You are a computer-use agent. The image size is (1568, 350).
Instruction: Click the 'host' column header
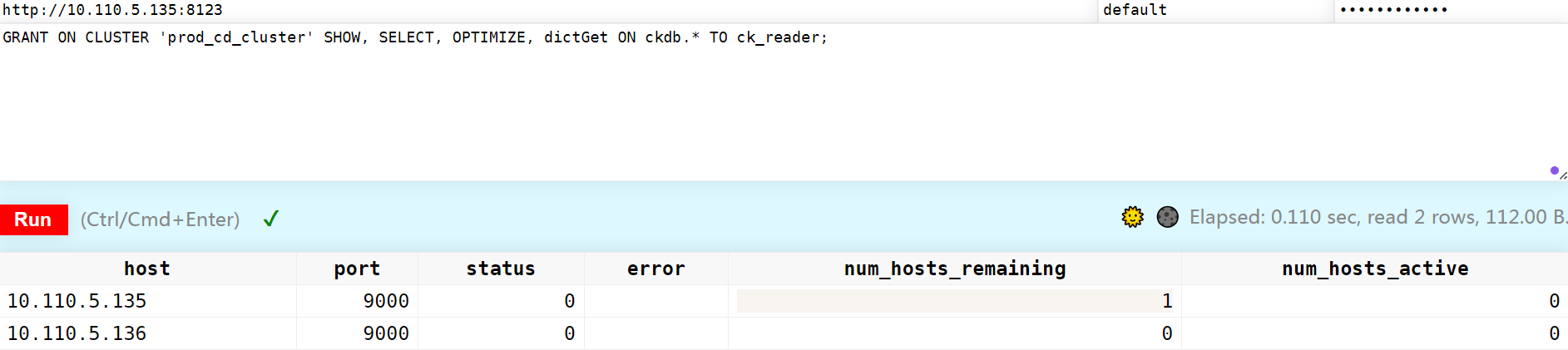pos(147,269)
